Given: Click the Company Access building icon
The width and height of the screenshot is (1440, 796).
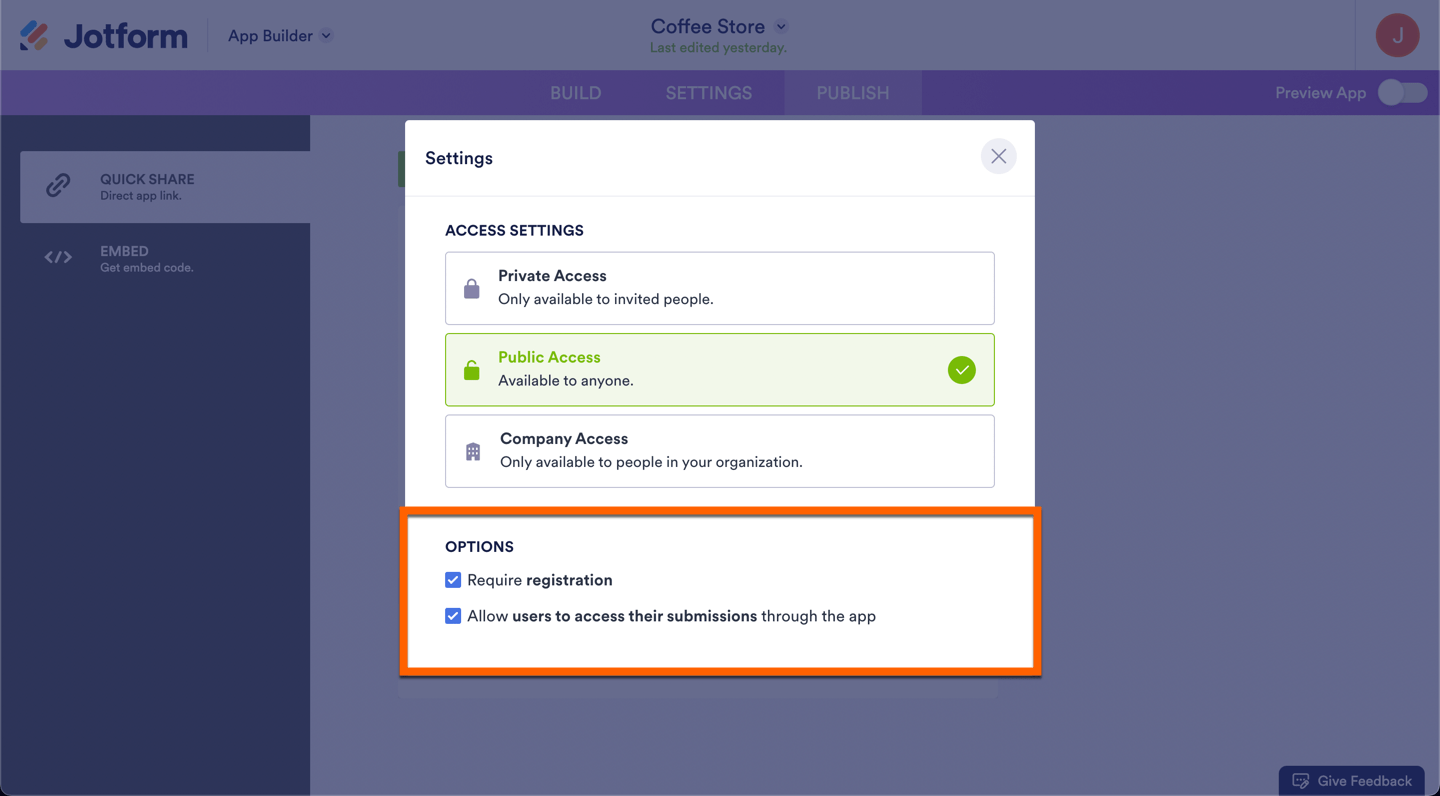Looking at the screenshot, I should [473, 452].
